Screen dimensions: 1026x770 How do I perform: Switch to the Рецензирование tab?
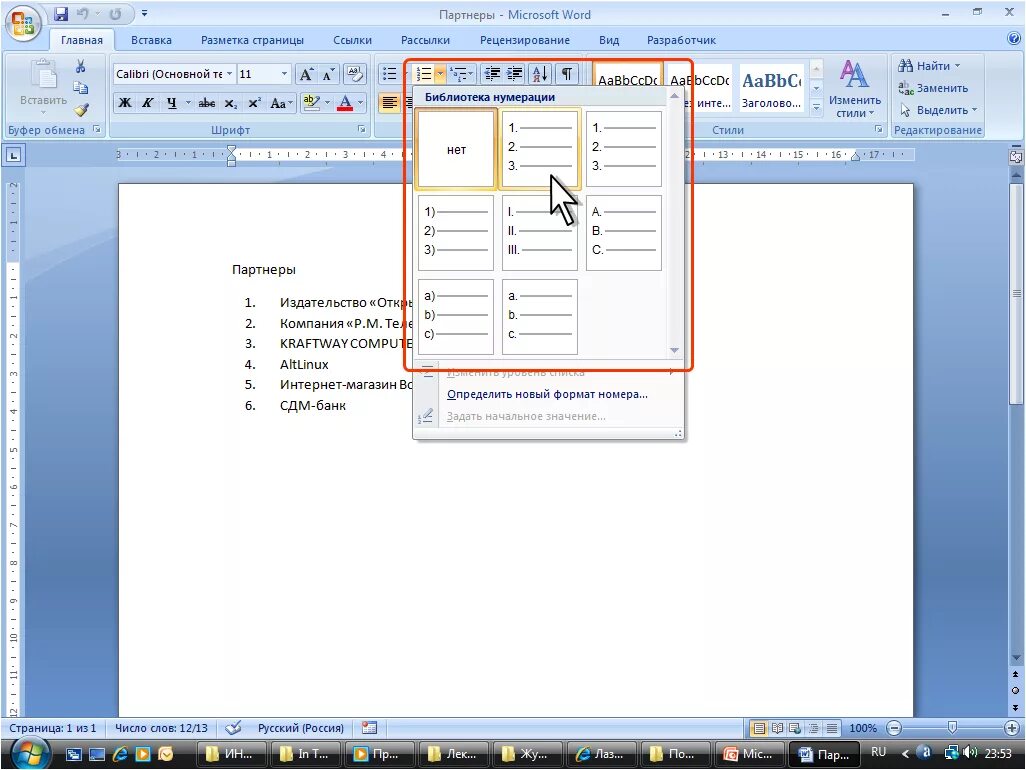525,40
